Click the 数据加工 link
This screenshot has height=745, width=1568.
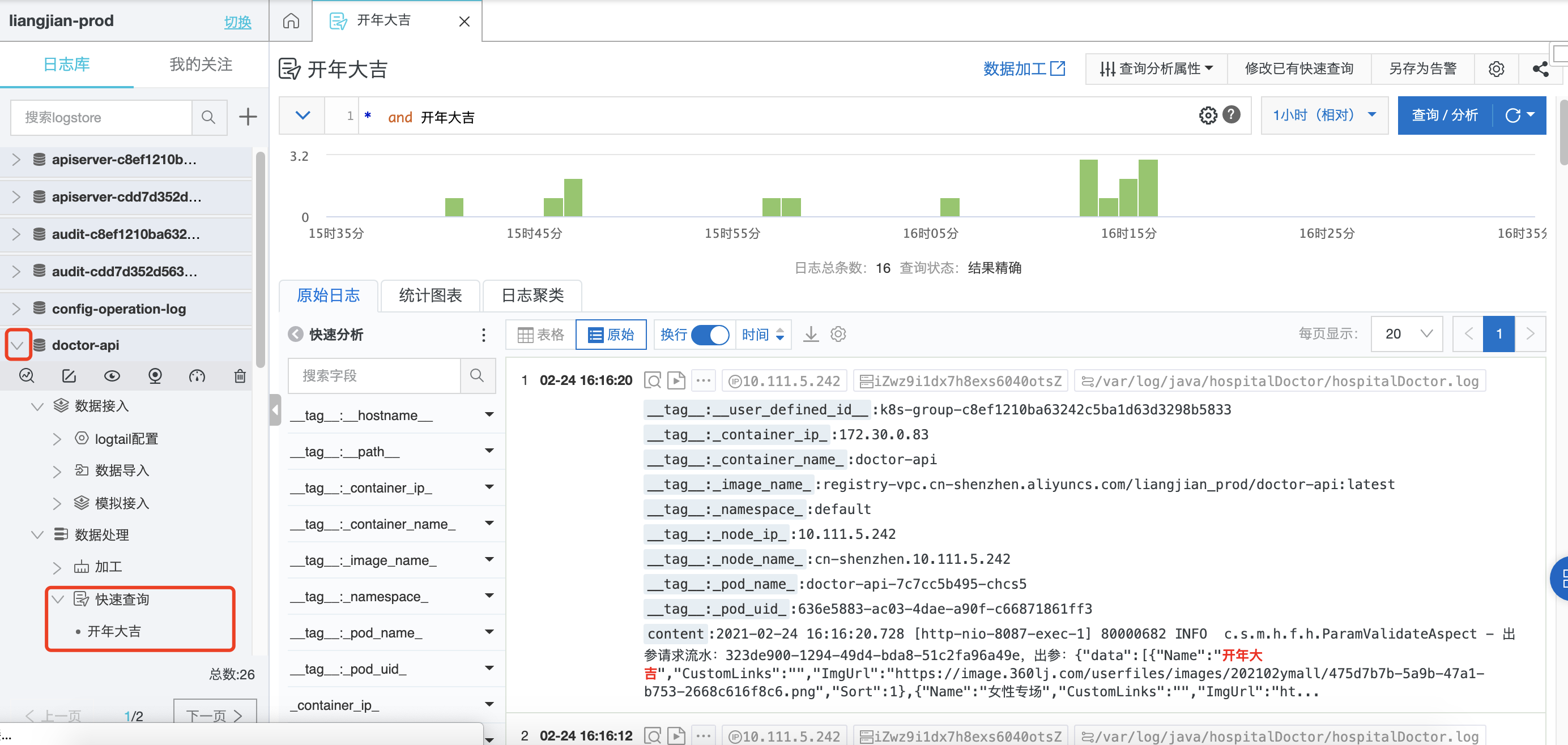pos(1024,68)
